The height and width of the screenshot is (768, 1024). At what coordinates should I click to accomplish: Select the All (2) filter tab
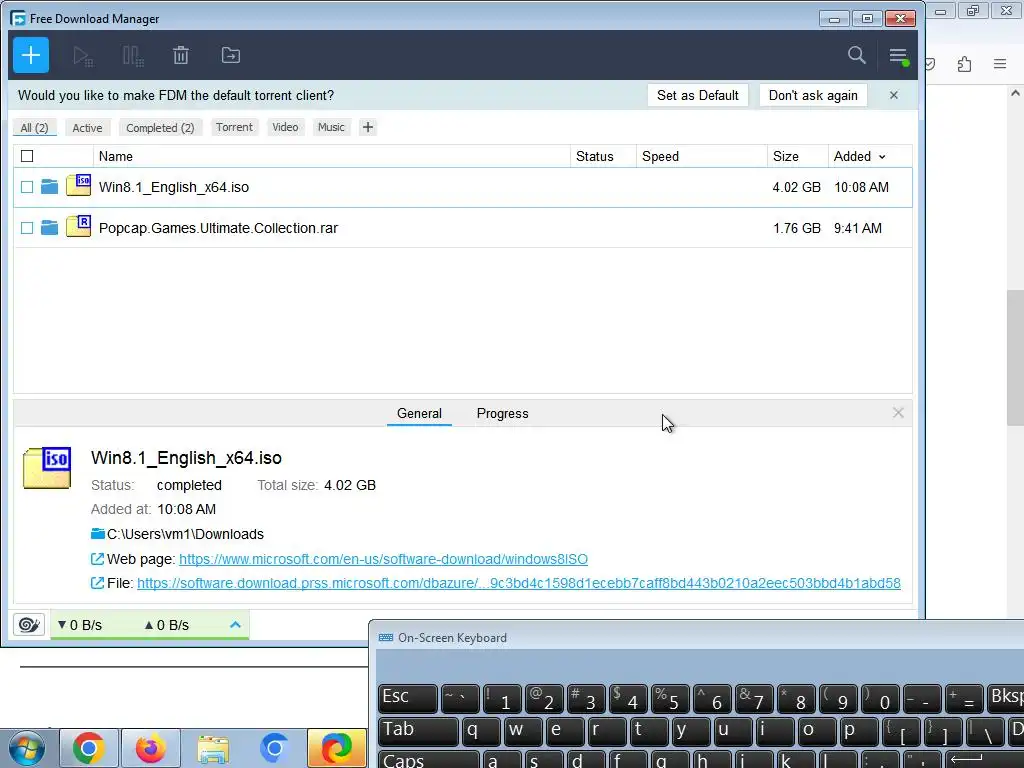pos(35,128)
